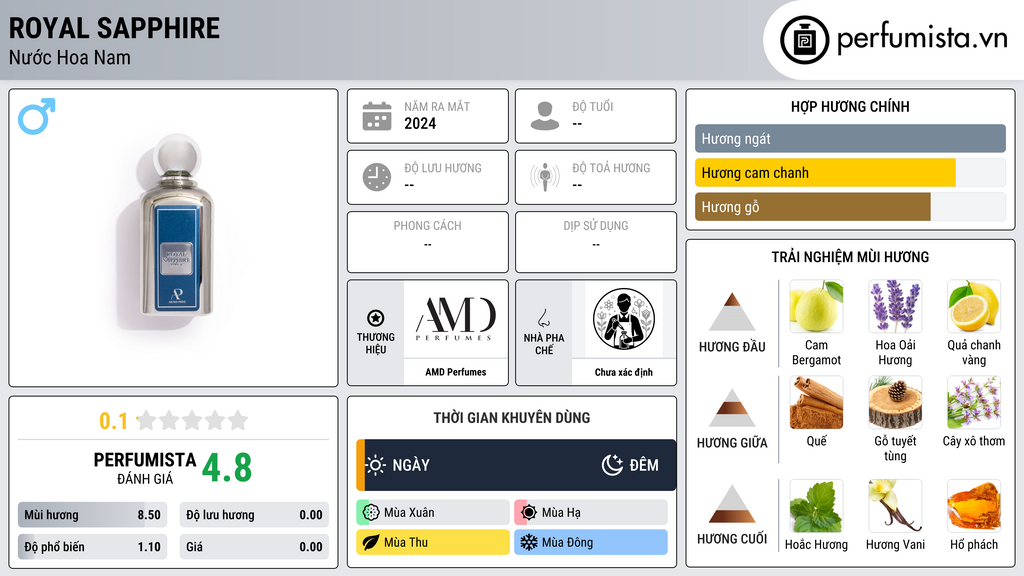Screen dimensions: 1024x576
Task: Click the blue male gender symbol
Action: click(37, 116)
